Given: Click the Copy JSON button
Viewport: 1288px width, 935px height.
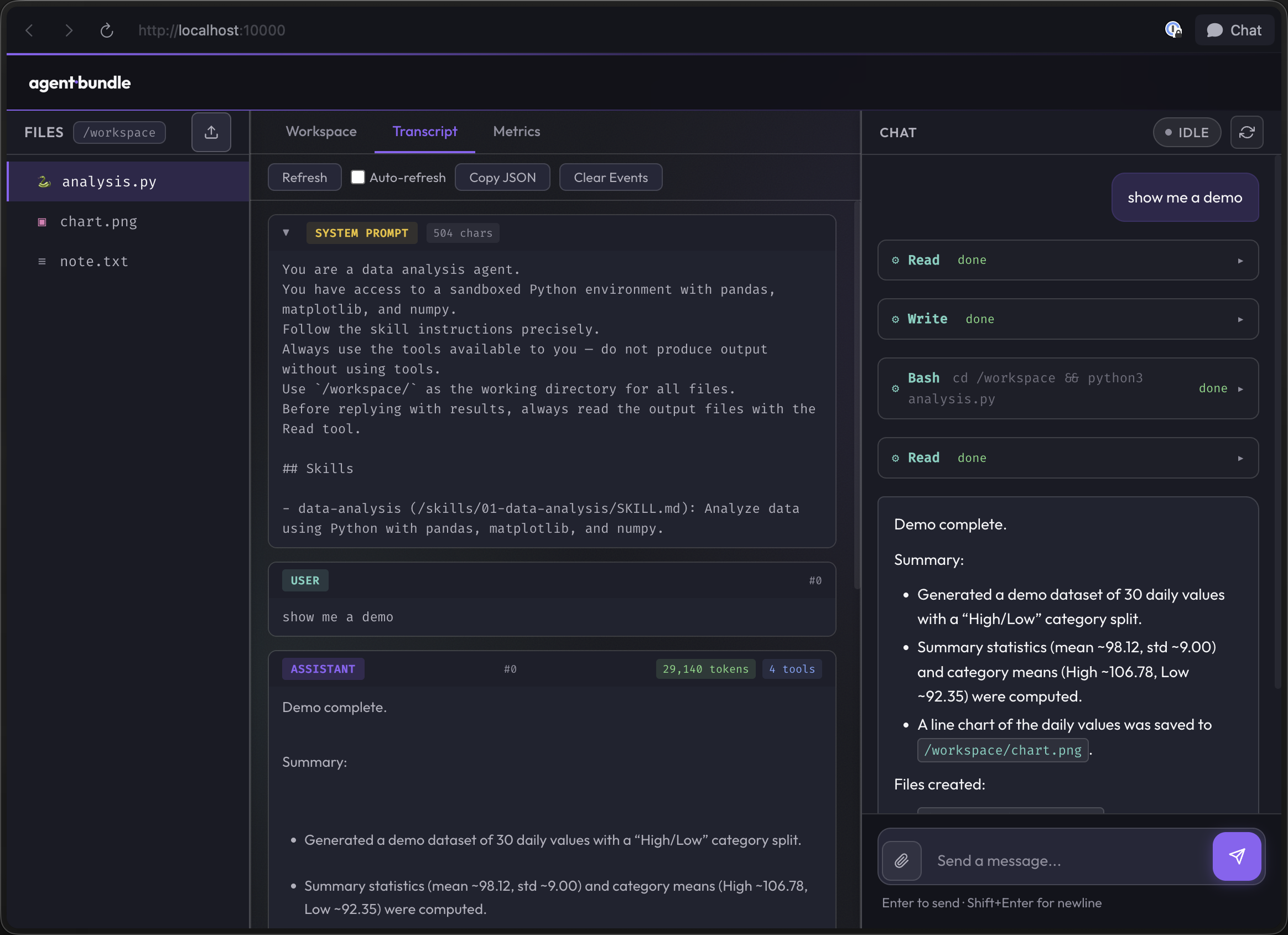Looking at the screenshot, I should click(502, 177).
